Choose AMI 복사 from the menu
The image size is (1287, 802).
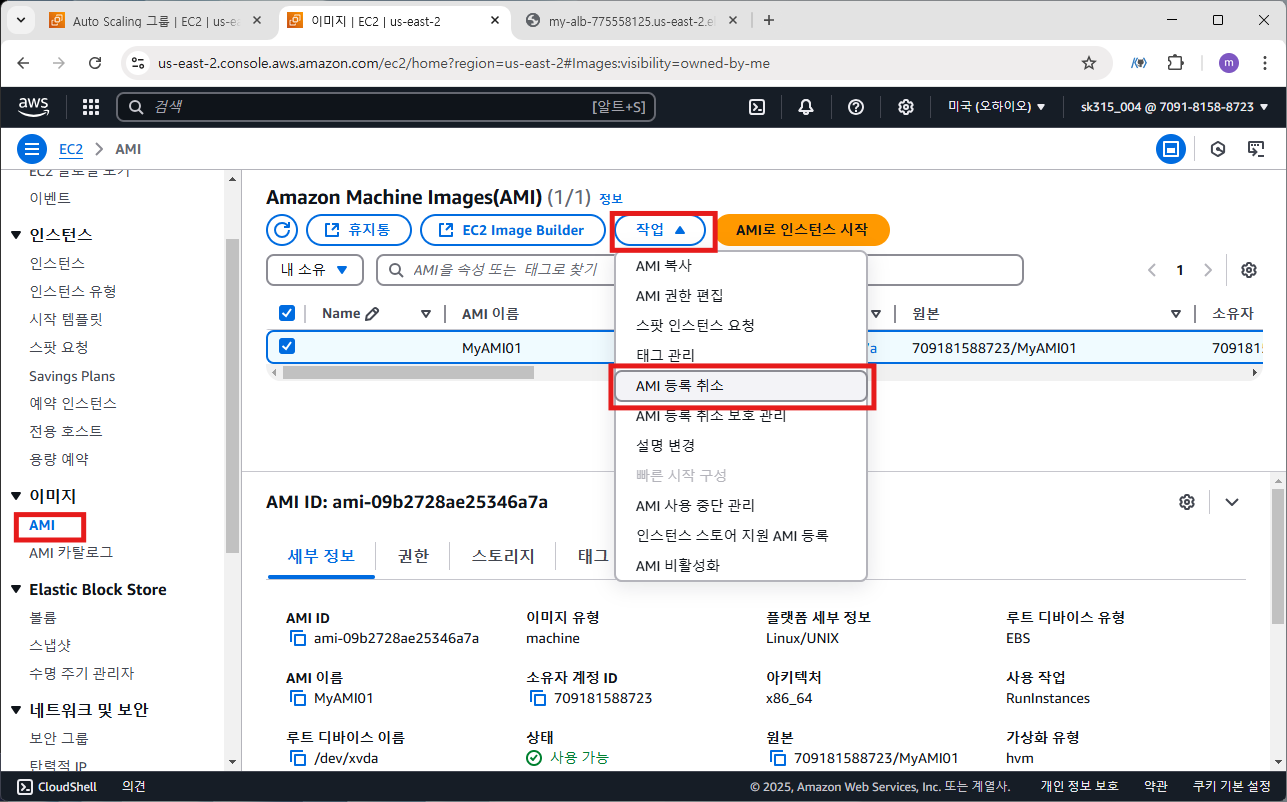(x=740, y=266)
